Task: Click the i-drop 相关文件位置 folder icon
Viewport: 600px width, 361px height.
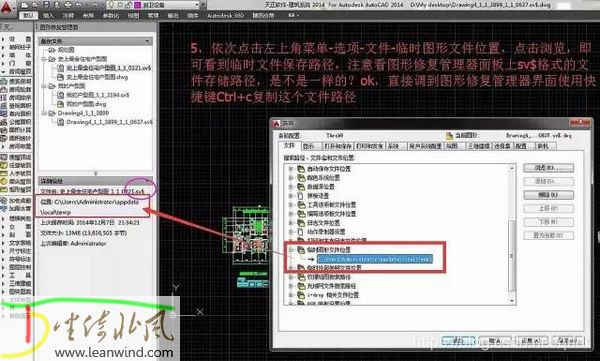Action: (x=301, y=295)
